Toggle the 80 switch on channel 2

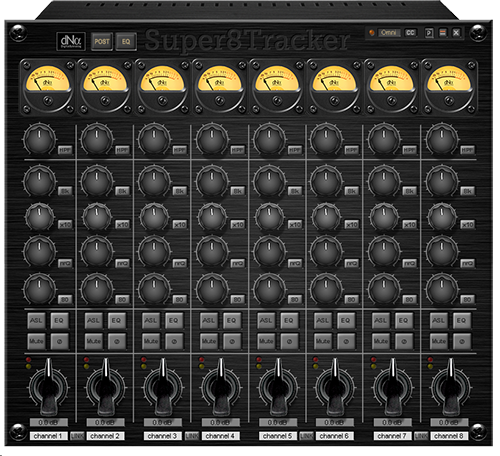point(122,300)
